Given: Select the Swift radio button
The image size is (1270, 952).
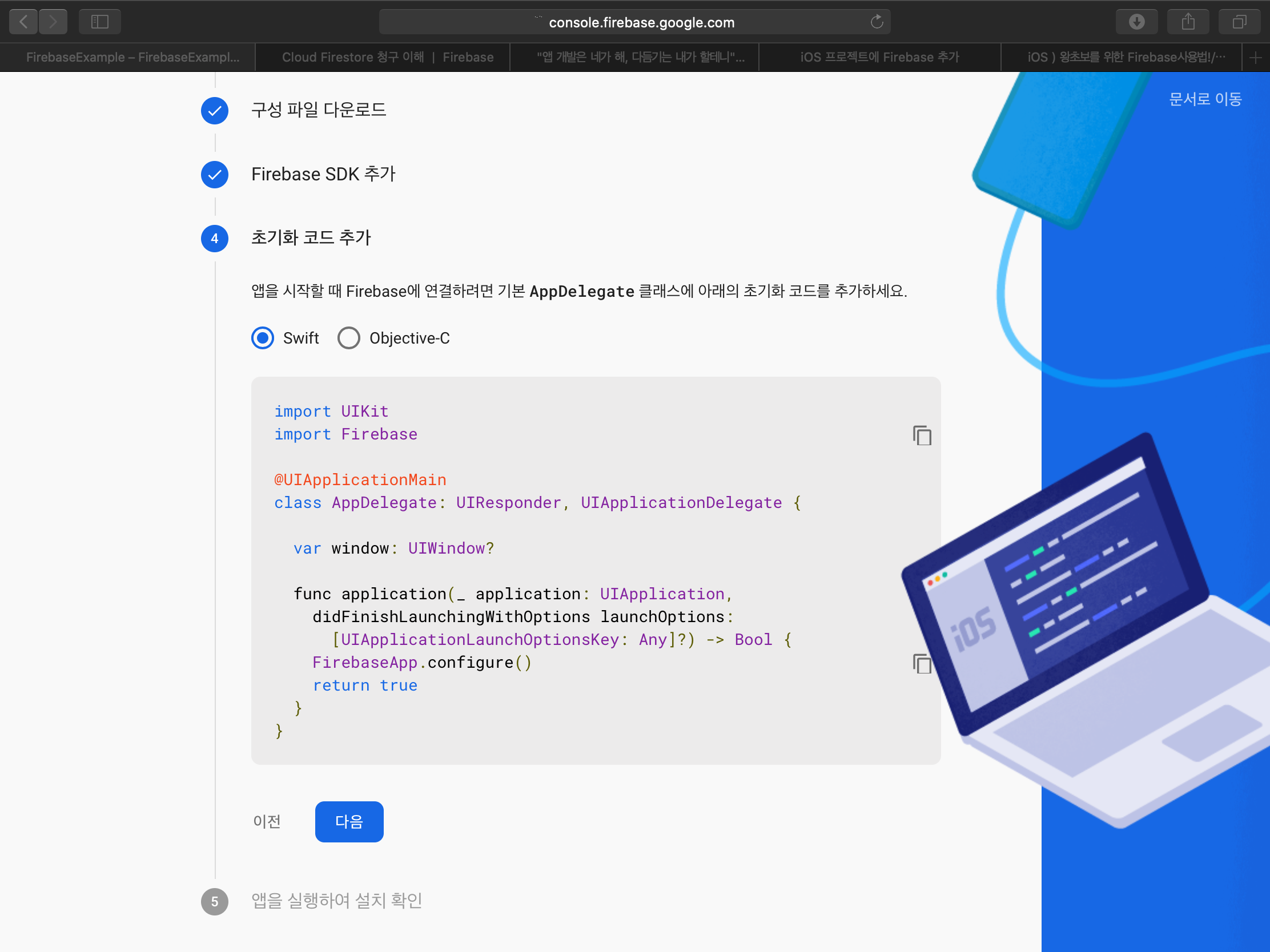Looking at the screenshot, I should pyautogui.click(x=263, y=338).
